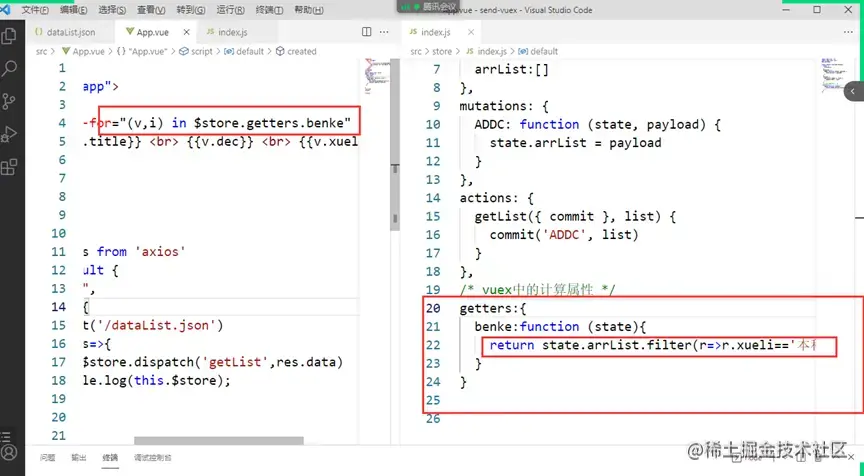Click line number 20 in index.js editor
Viewport: 864px width, 476px height.
point(433,309)
